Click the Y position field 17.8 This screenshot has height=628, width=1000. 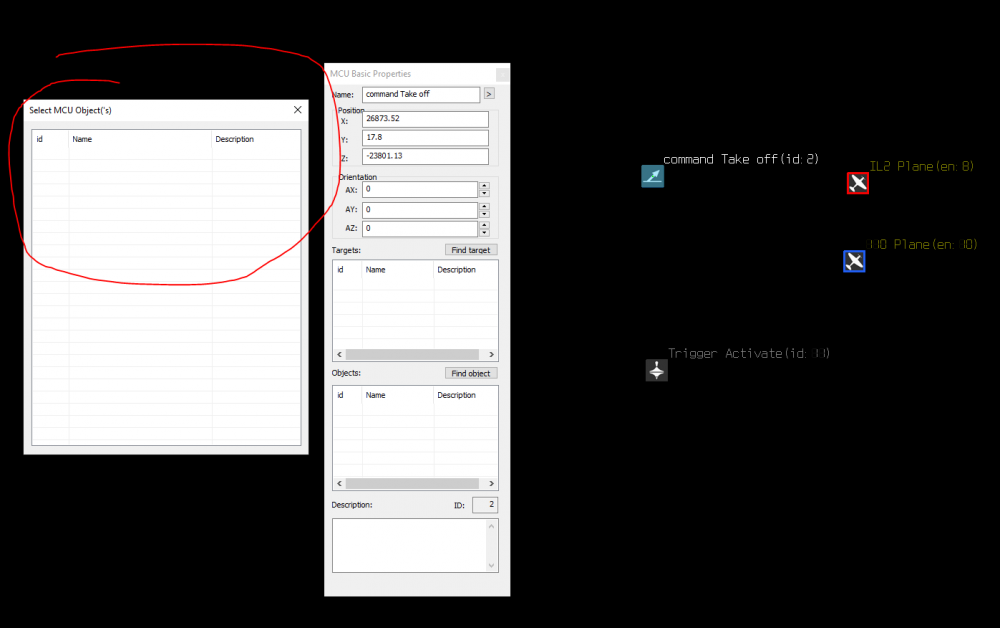pyautogui.click(x=425, y=138)
